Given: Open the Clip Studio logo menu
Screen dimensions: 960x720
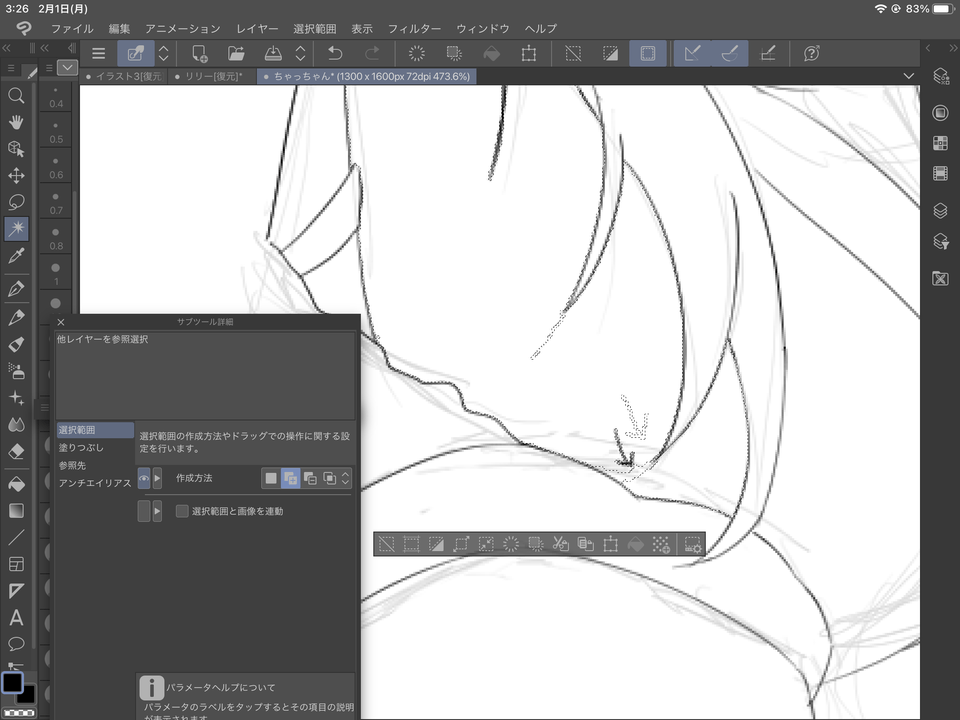Looking at the screenshot, I should coord(24,28).
